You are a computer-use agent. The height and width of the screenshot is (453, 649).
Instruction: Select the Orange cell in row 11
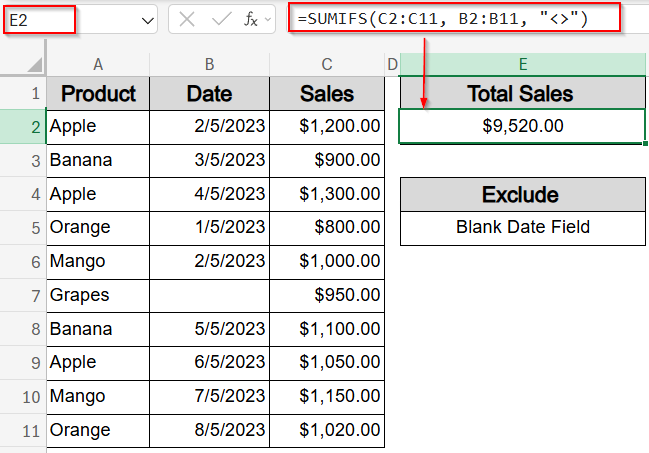(x=98, y=431)
